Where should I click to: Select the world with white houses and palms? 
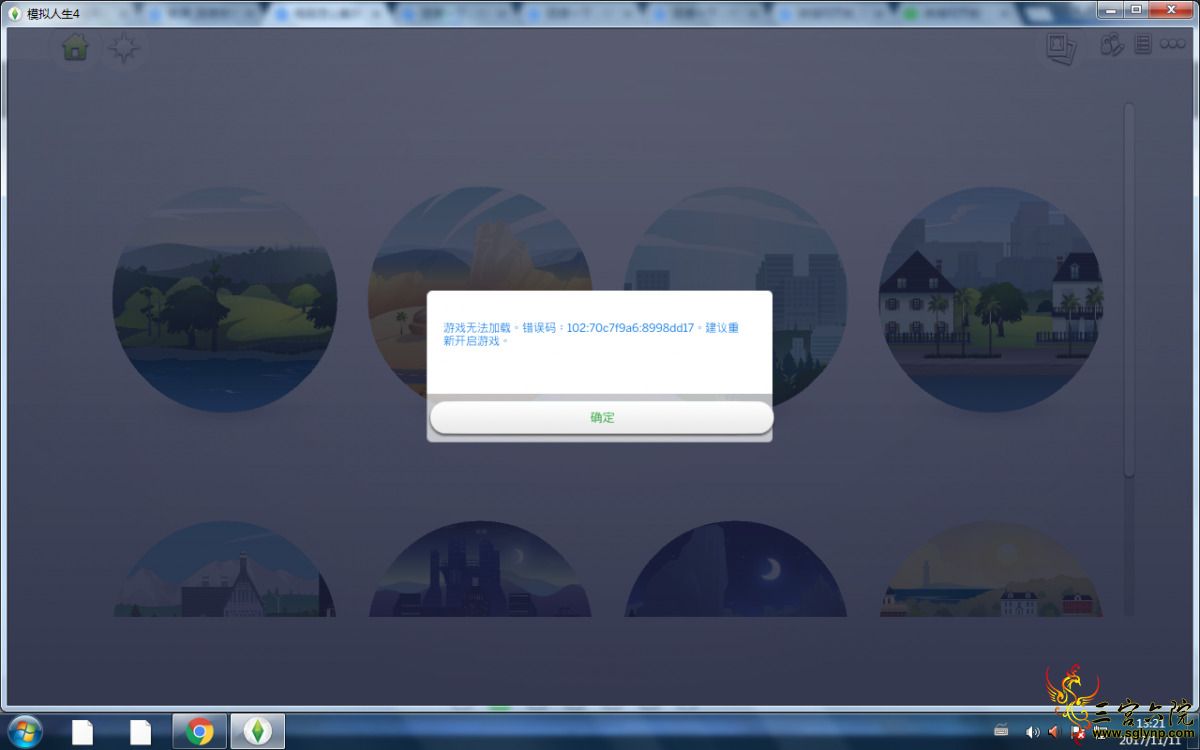tap(991, 299)
